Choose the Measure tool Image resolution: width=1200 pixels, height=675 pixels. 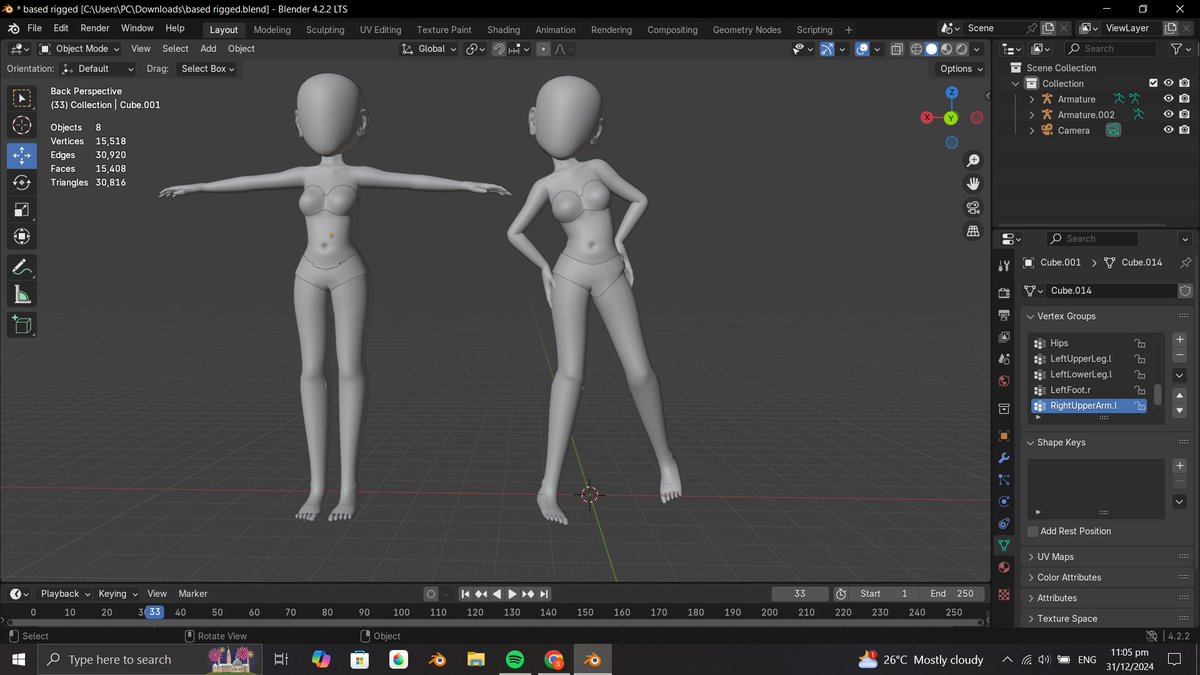[21, 295]
